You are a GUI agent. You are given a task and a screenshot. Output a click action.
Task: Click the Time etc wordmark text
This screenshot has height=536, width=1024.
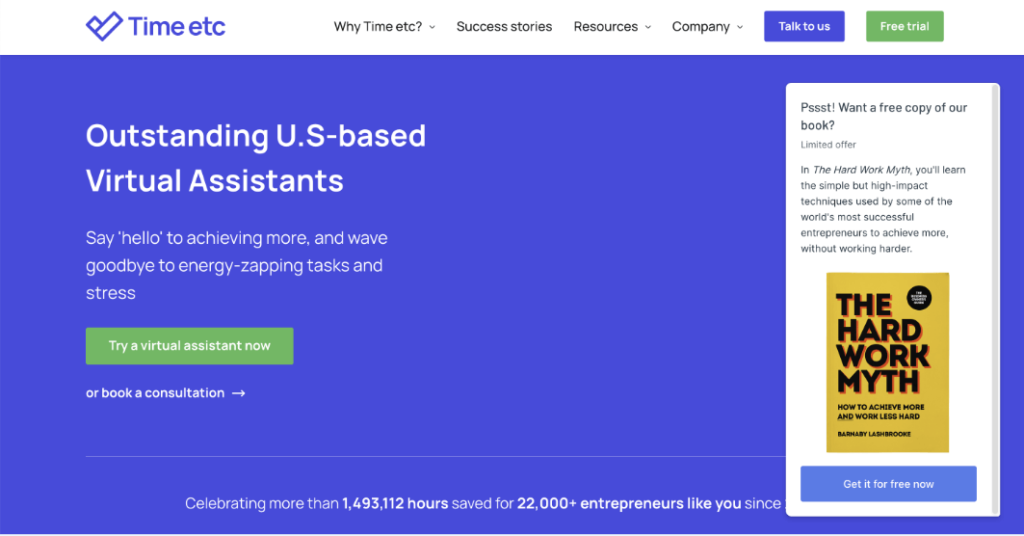(x=176, y=27)
